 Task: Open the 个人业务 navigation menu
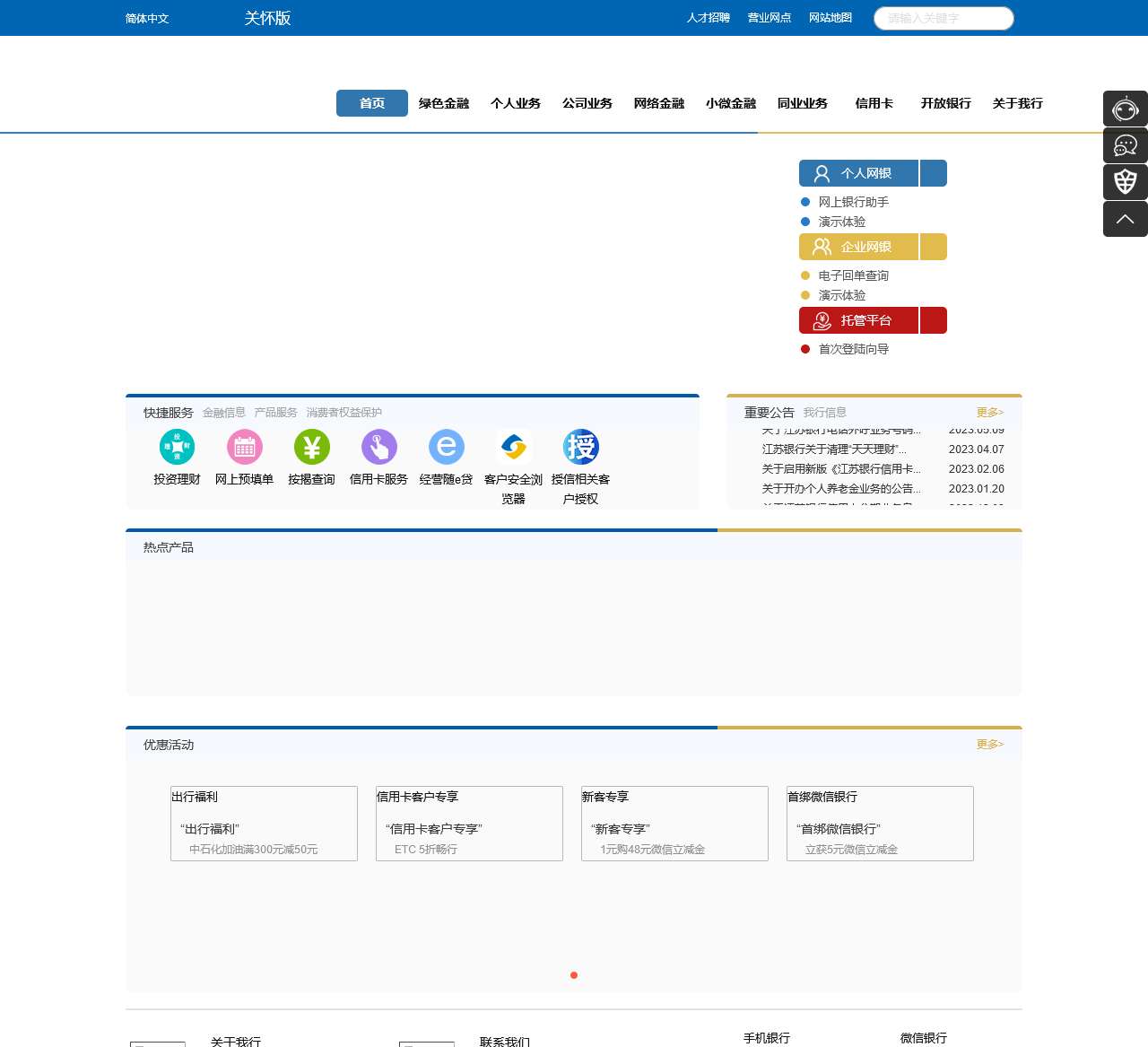[x=516, y=103]
